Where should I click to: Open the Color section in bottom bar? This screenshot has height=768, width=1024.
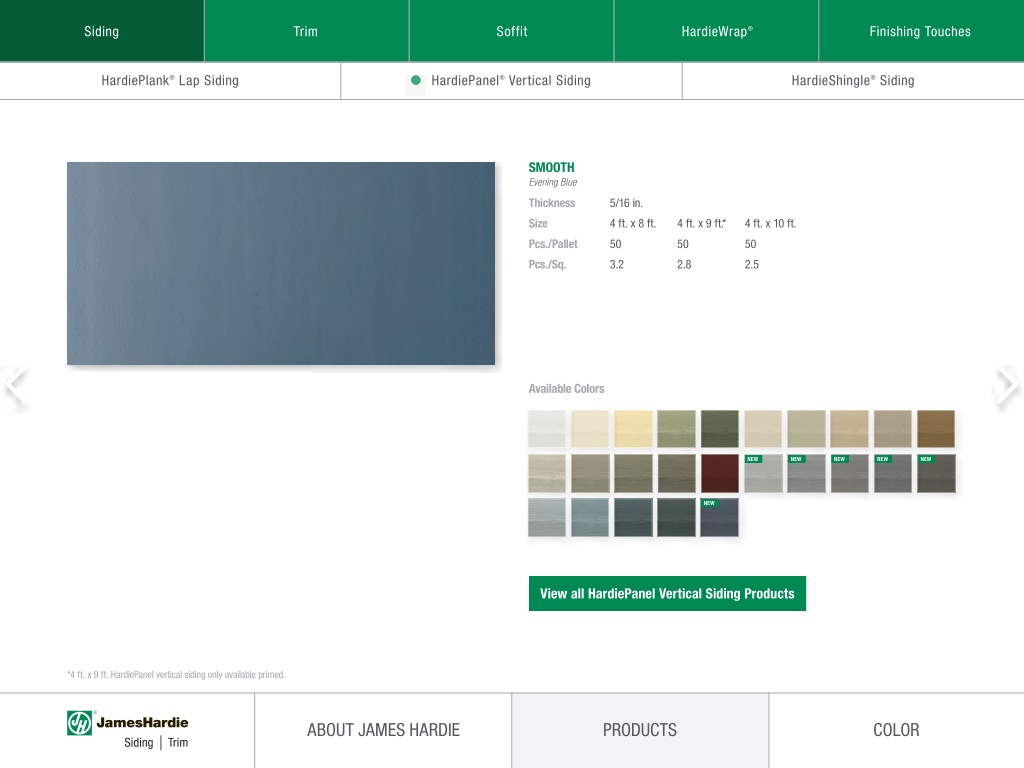[x=897, y=730]
